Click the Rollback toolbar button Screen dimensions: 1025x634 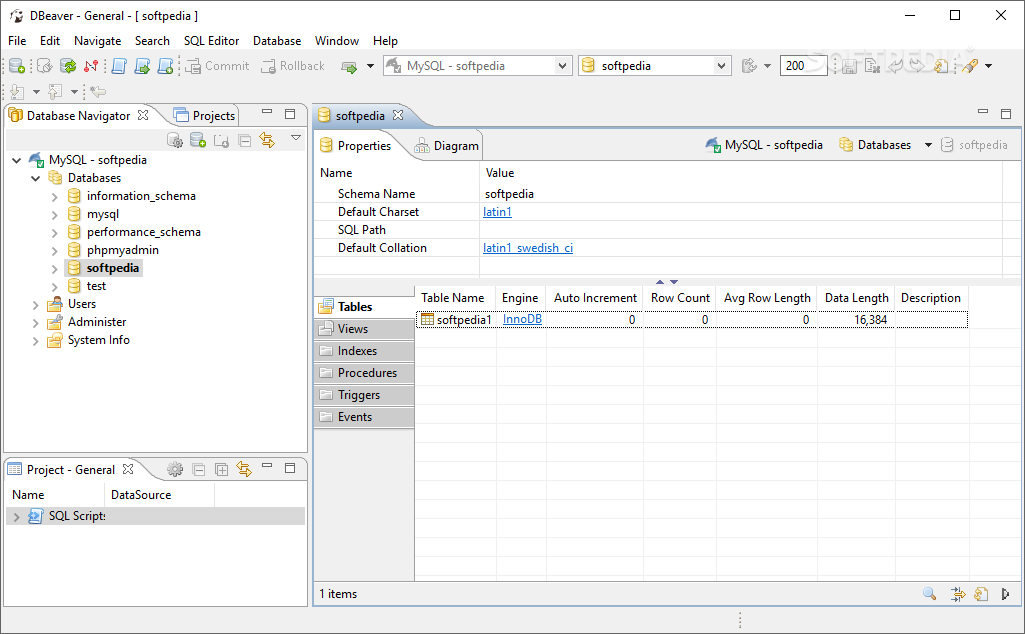(293, 66)
